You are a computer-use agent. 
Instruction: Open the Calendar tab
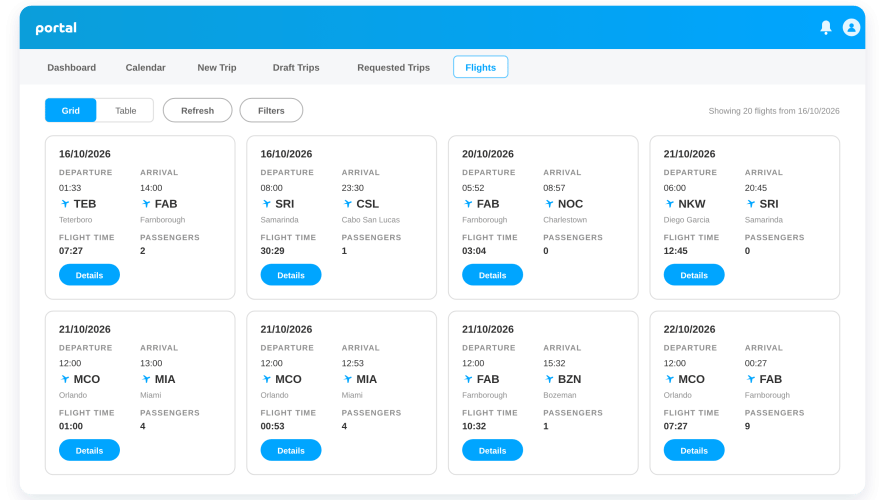pos(146,68)
